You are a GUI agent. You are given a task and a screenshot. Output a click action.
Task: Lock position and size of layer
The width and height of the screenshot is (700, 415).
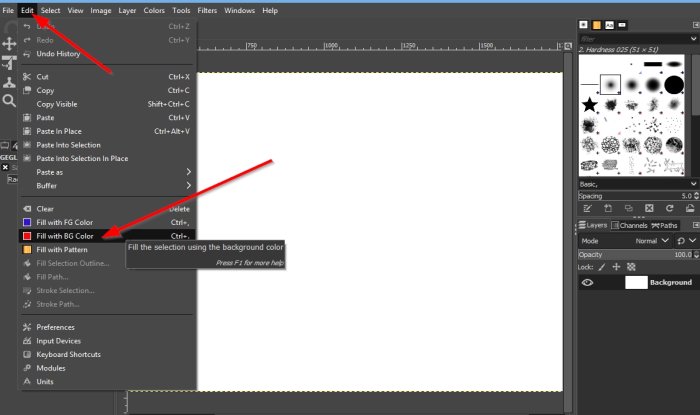click(617, 267)
